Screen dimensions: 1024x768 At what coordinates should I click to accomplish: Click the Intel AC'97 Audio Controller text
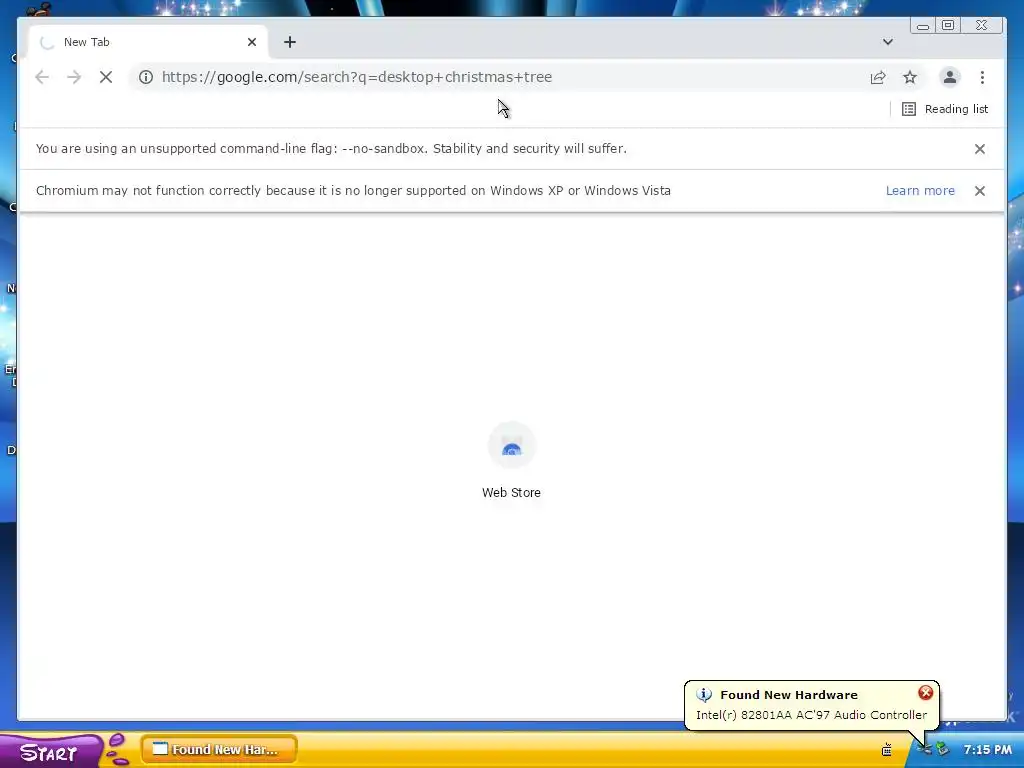pos(811,715)
